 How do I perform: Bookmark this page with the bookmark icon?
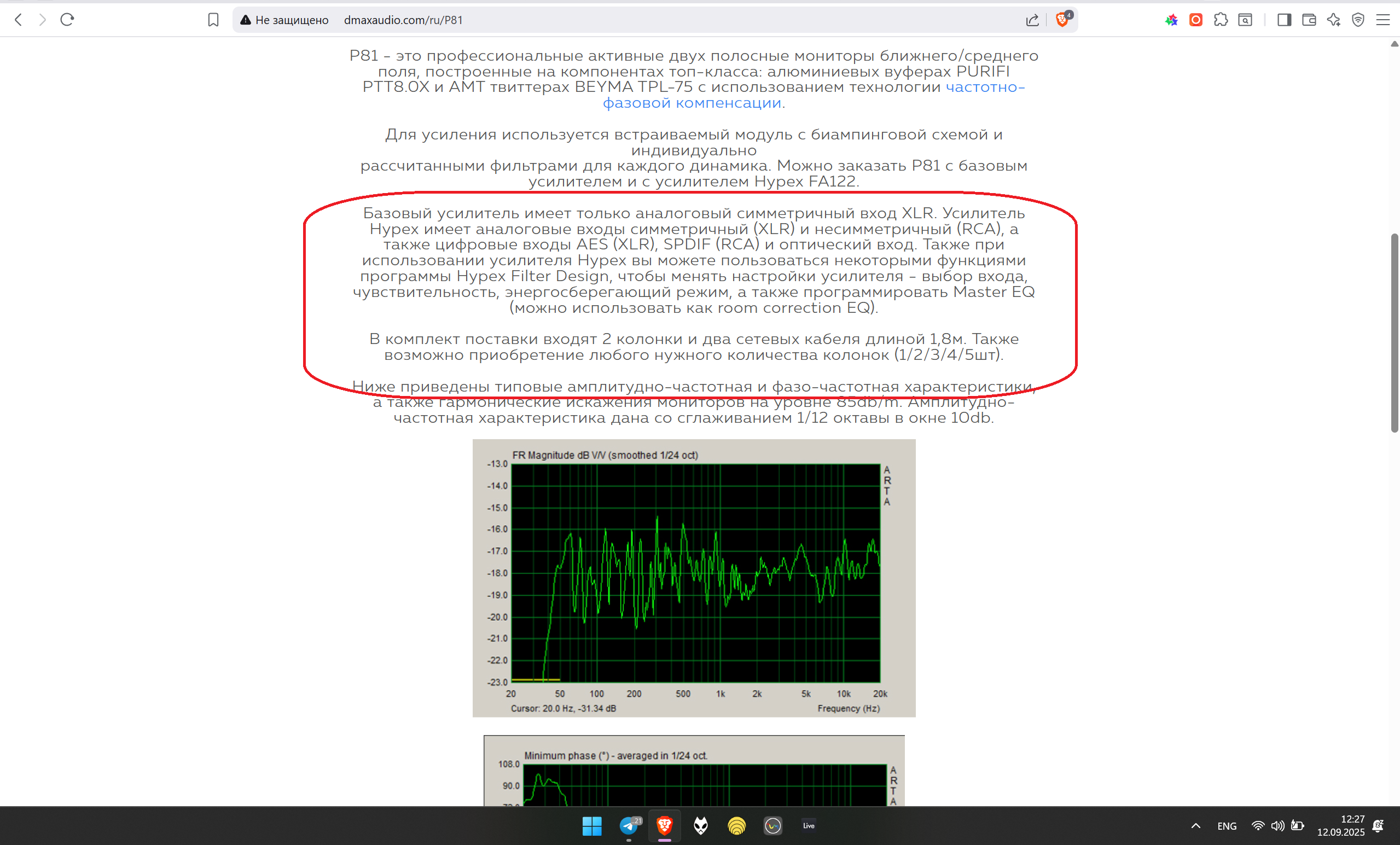tap(213, 20)
